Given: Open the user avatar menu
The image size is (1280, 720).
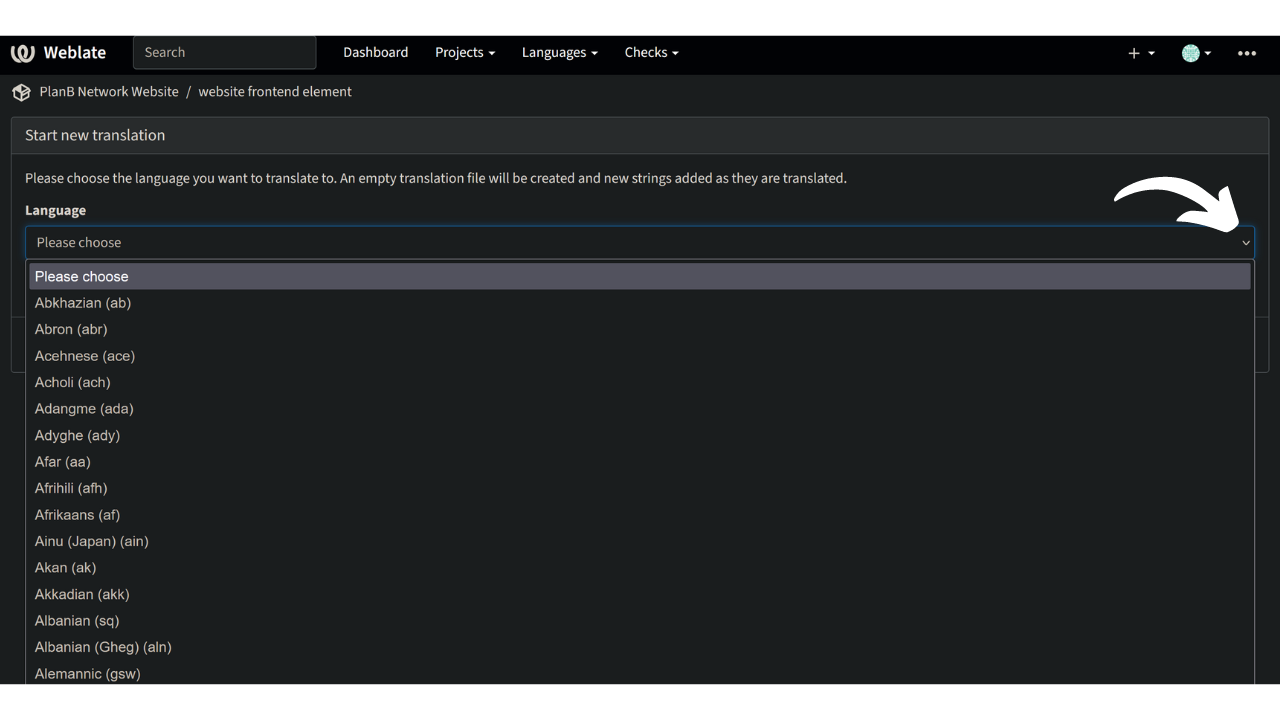Looking at the screenshot, I should point(1195,53).
